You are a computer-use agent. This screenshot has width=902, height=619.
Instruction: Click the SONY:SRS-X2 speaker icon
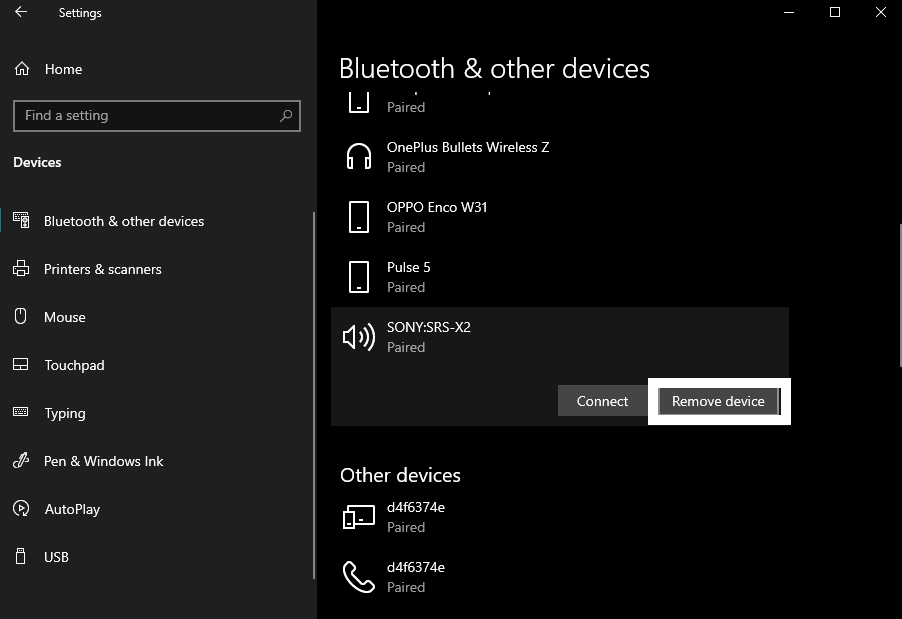click(357, 336)
